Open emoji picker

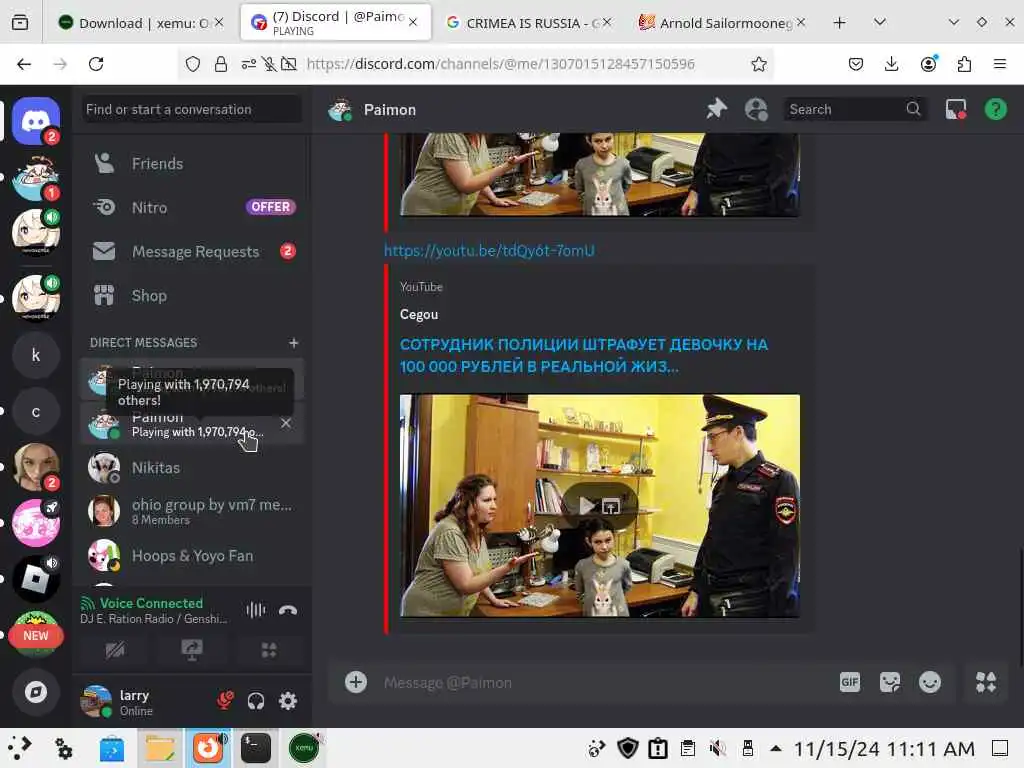[930, 682]
